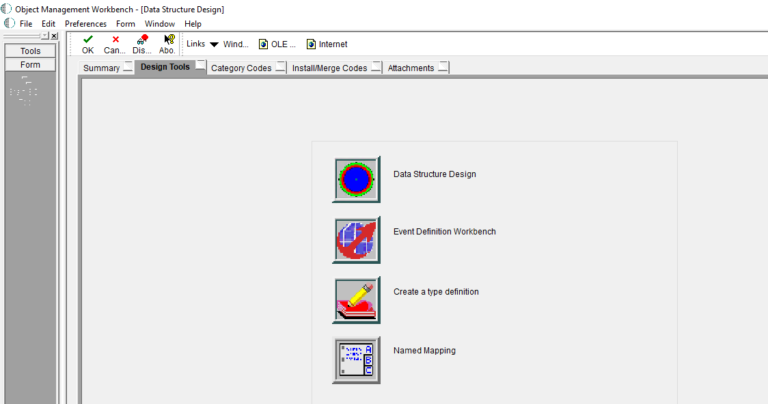Close the left side panel
The image size is (768, 404).
(x=54, y=36)
